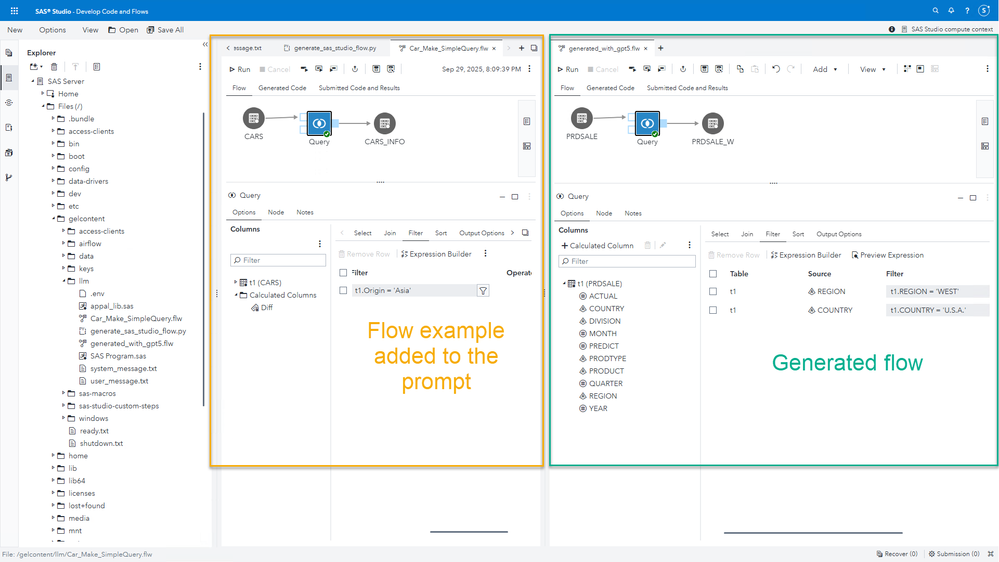The image size is (999, 562).
Task: Open the user profile avatar
Action: 984,11
